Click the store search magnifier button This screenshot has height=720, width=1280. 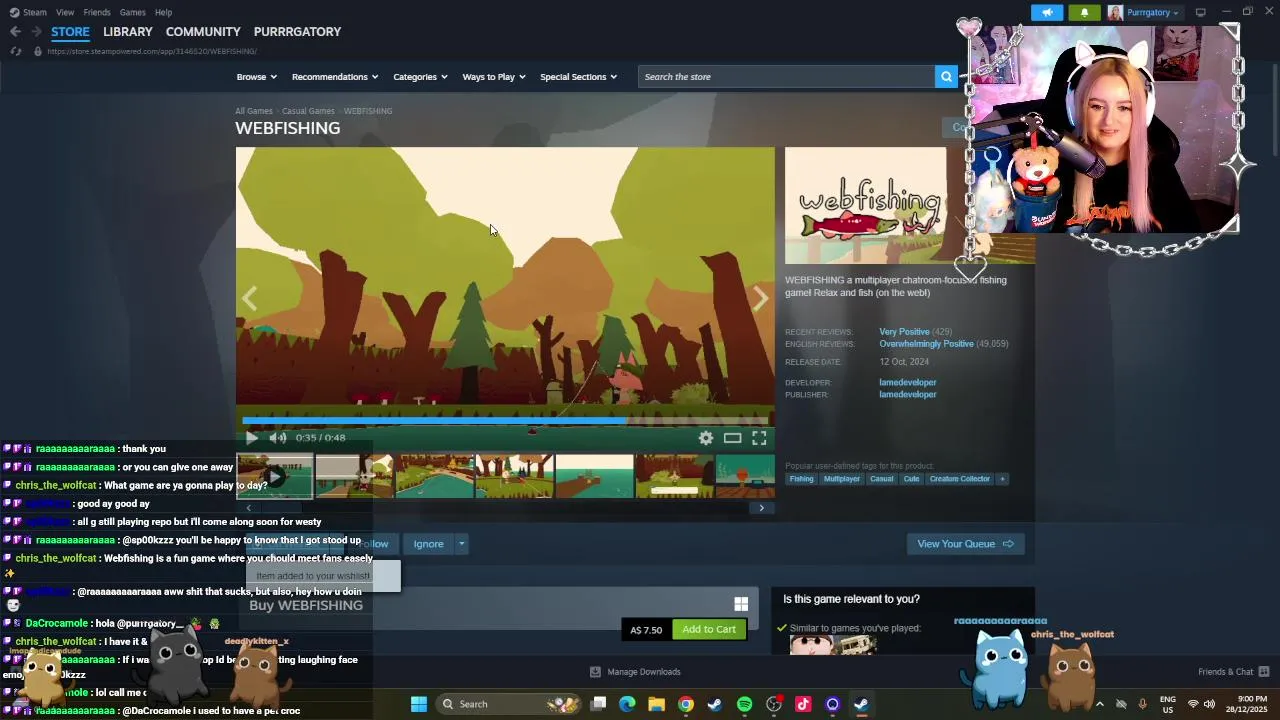[x=946, y=77]
